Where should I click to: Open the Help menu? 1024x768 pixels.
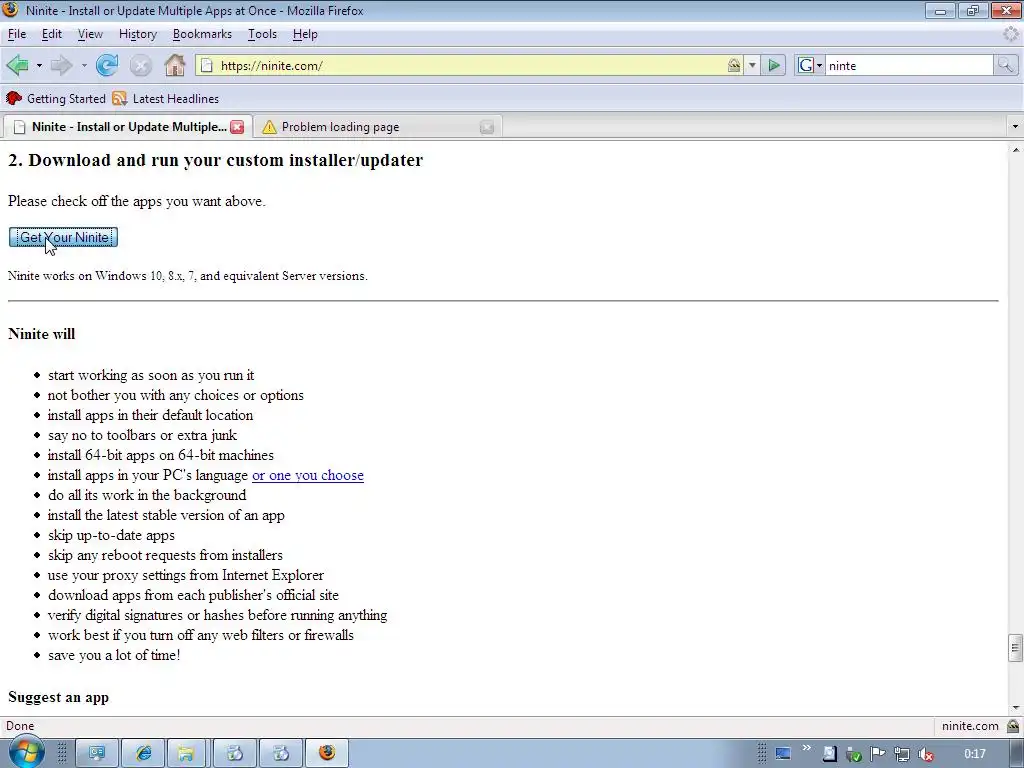tap(305, 34)
